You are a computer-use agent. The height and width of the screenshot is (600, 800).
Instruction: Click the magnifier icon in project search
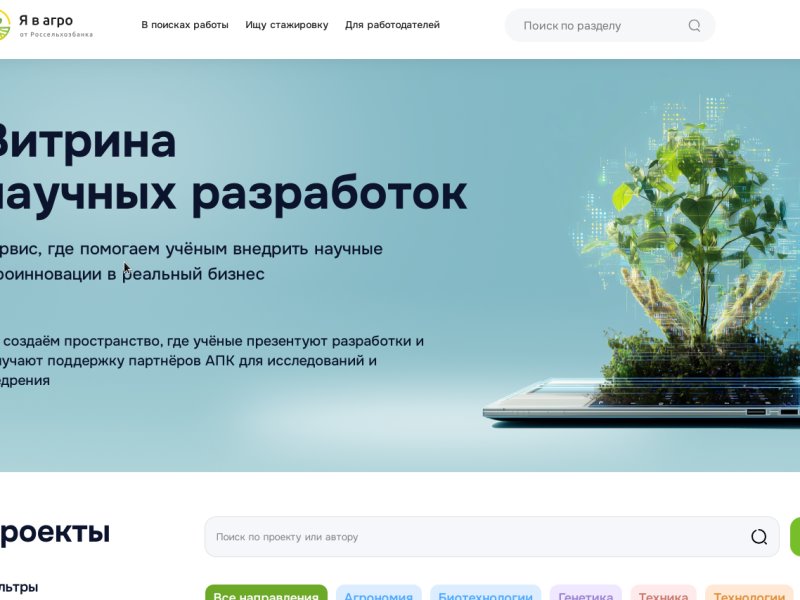pyautogui.click(x=759, y=537)
